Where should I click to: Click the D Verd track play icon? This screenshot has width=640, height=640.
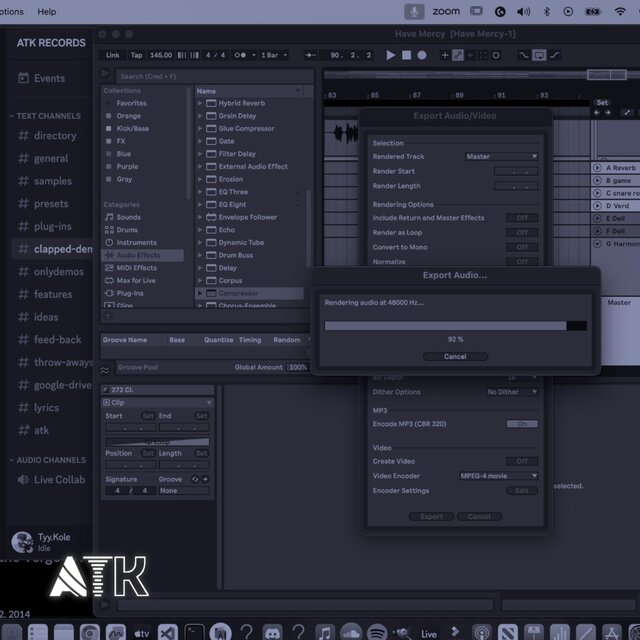597,206
